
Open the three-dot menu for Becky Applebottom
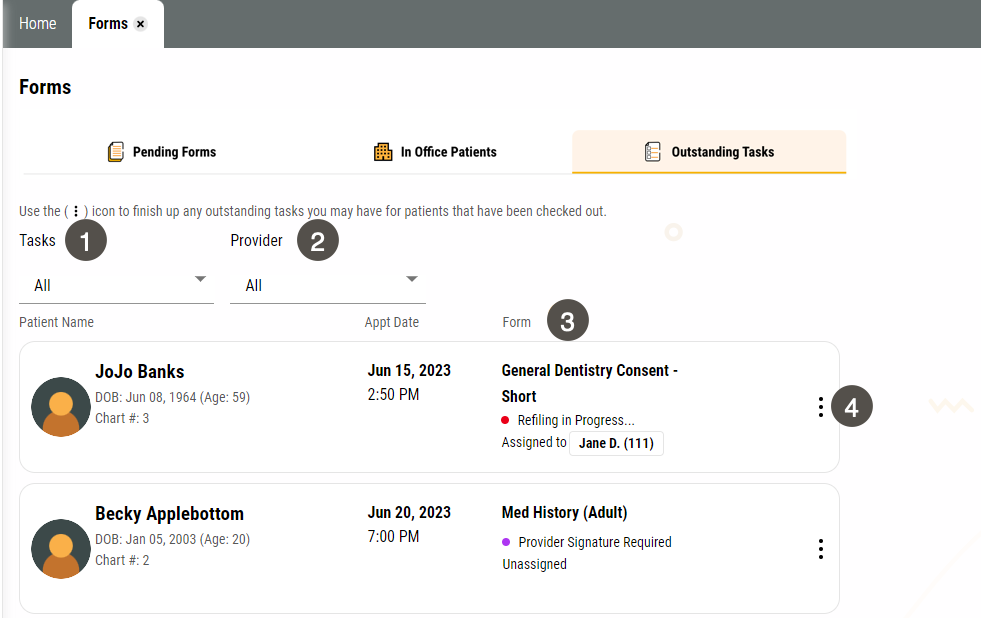[x=820, y=549]
